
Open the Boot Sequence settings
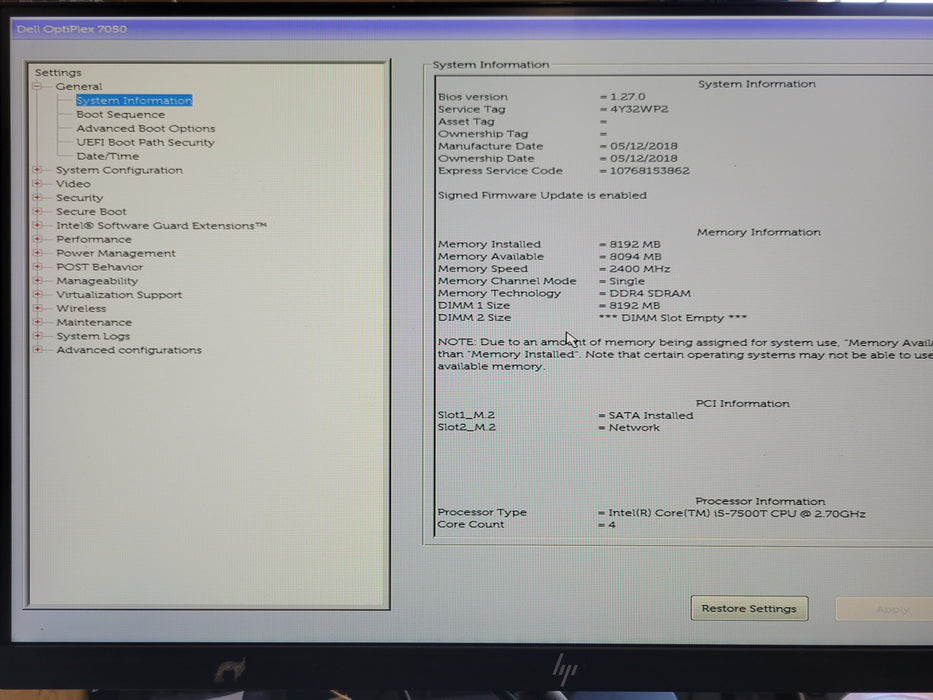click(120, 114)
